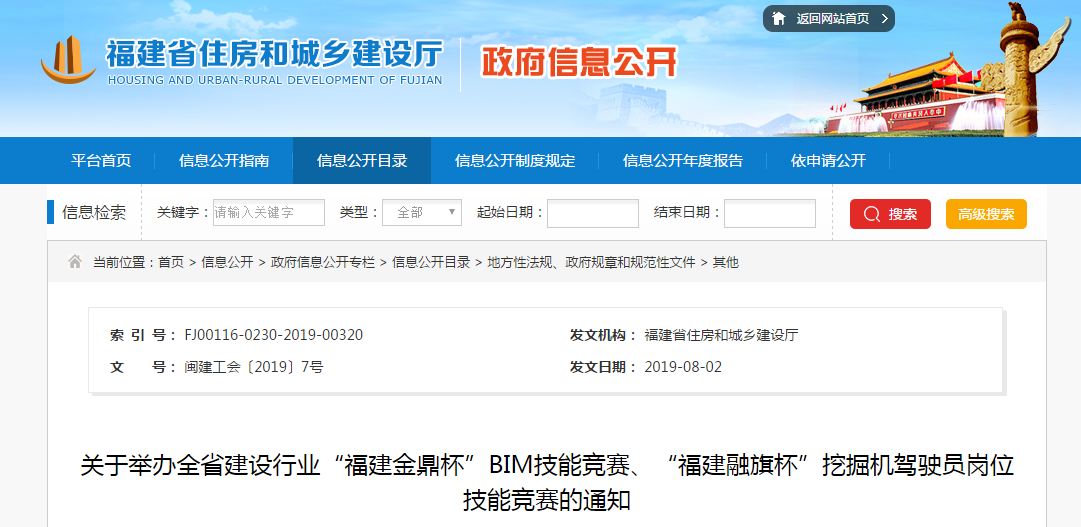Expand the 类型 dropdown showing 全部

(x=422, y=212)
